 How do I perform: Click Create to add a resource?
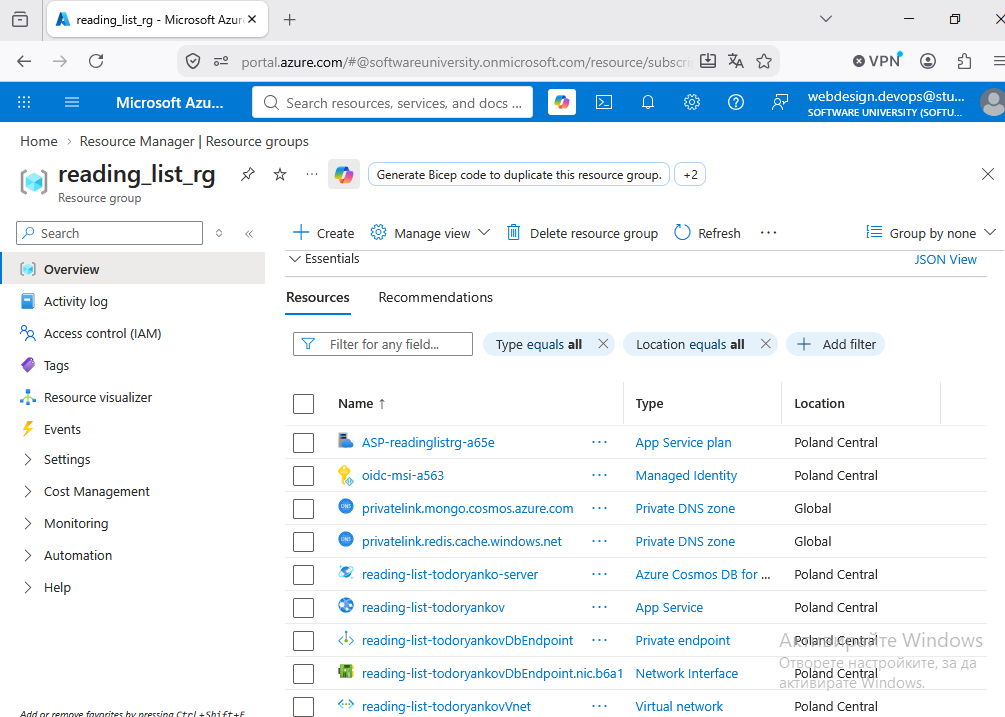(x=323, y=233)
